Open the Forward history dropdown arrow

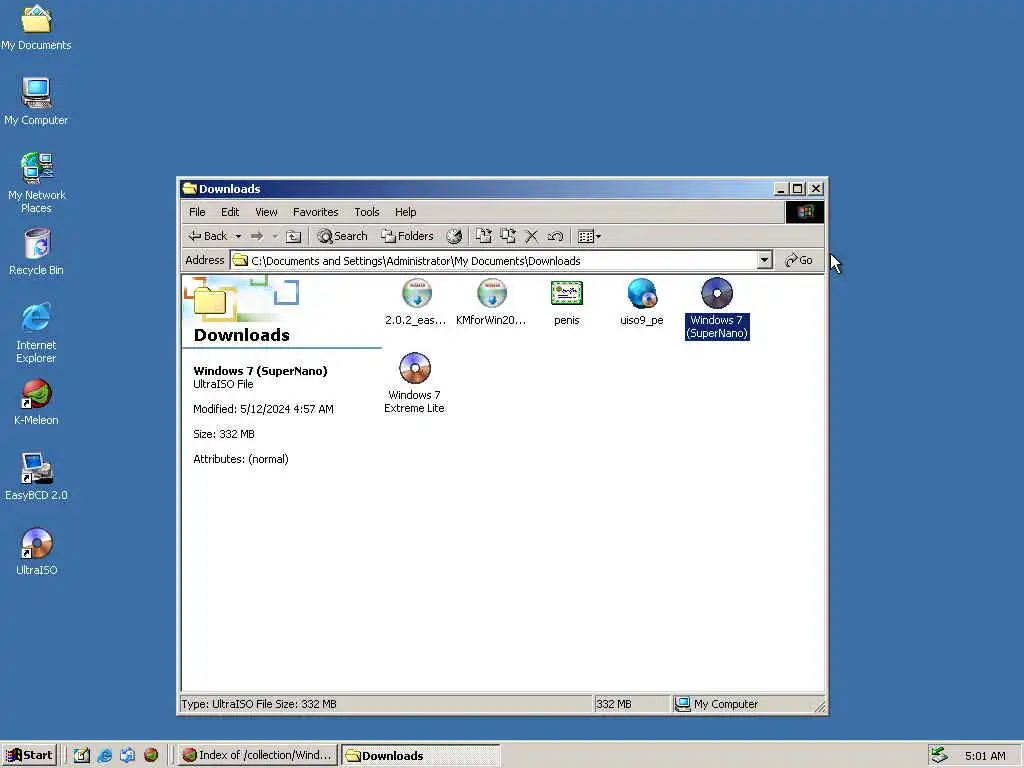(x=275, y=236)
